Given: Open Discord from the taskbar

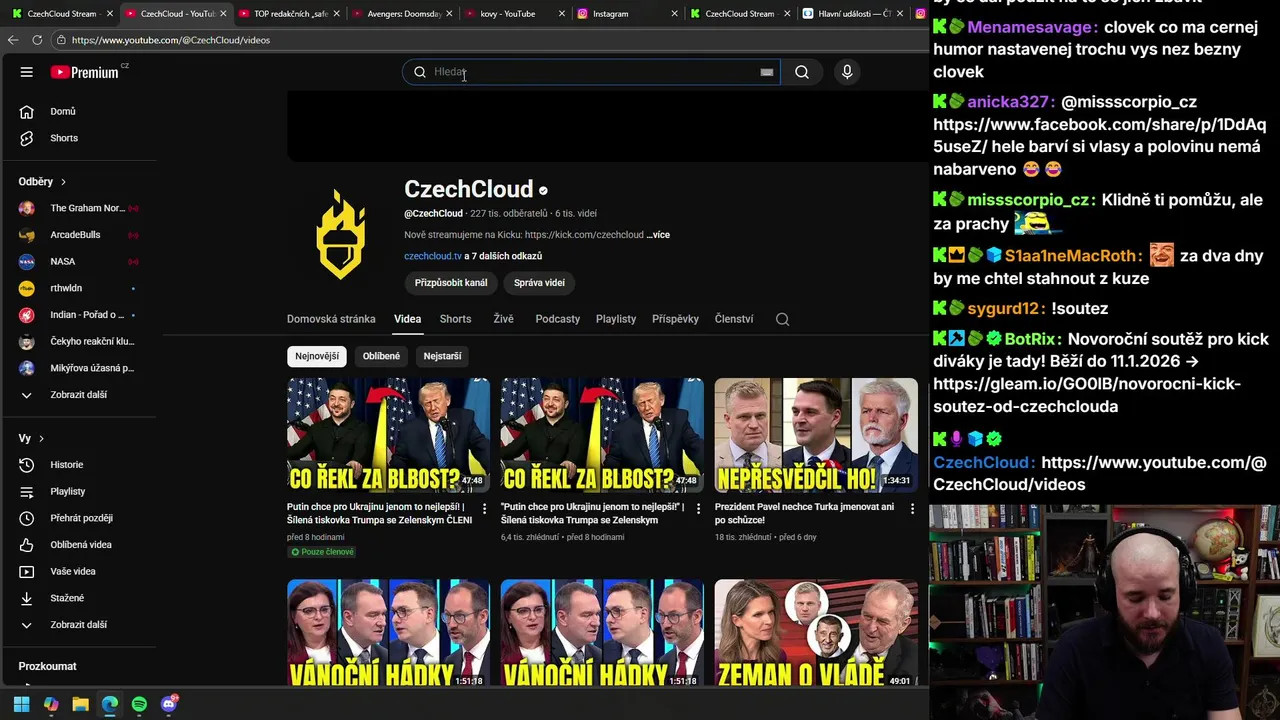Looking at the screenshot, I should (x=169, y=704).
